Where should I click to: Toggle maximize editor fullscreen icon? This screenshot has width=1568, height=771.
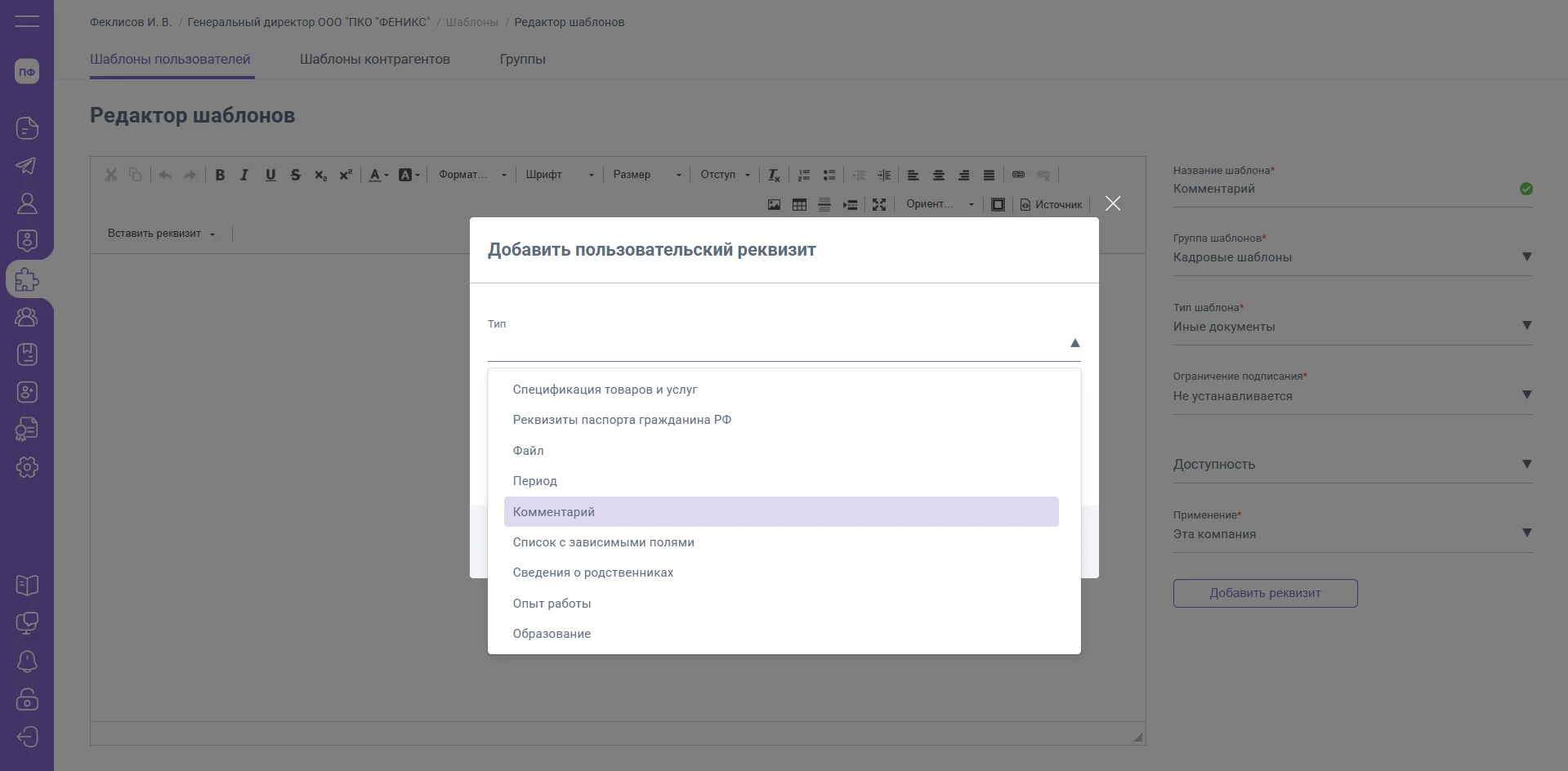(x=879, y=204)
